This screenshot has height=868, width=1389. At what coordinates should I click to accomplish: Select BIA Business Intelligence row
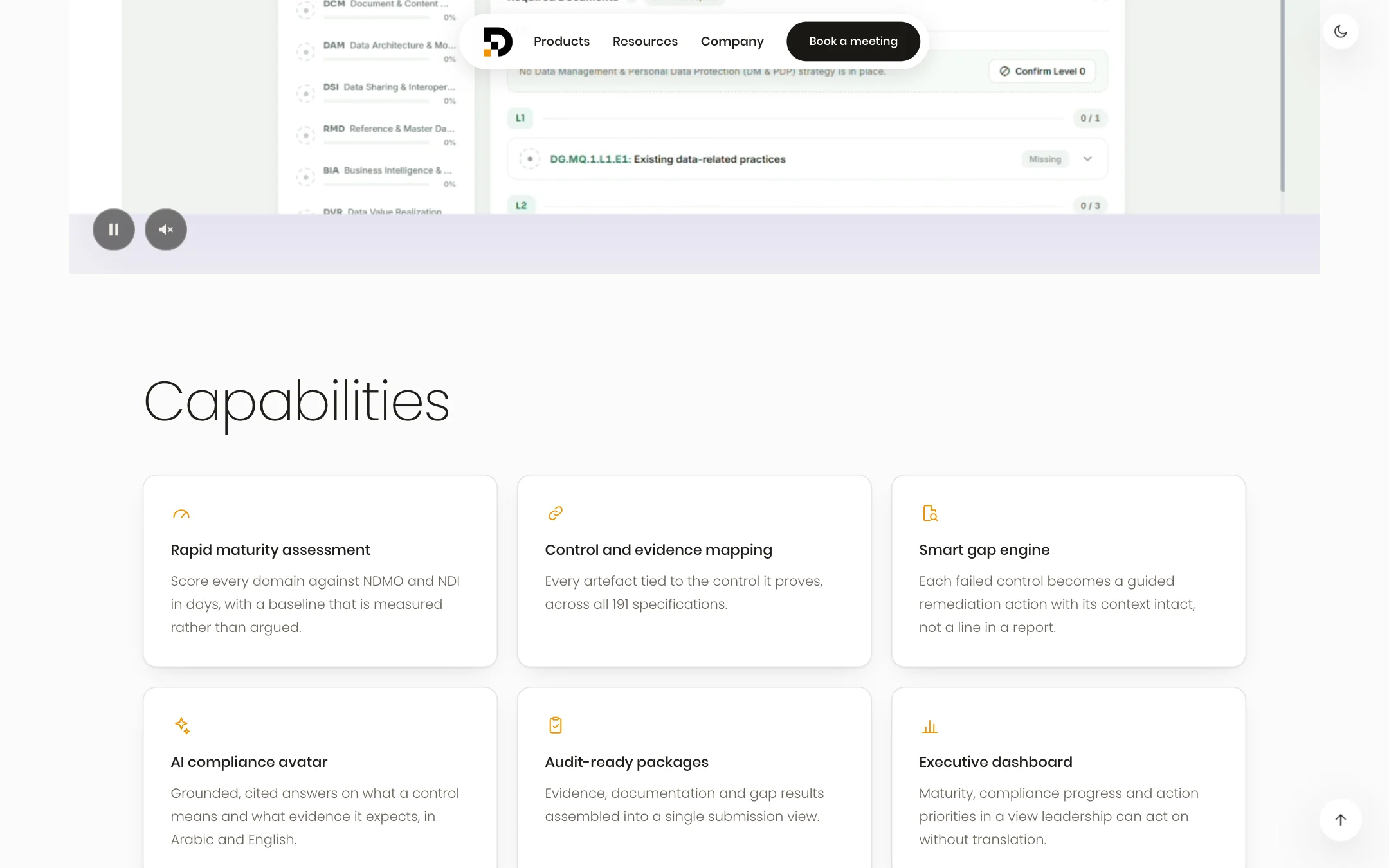[376, 176]
